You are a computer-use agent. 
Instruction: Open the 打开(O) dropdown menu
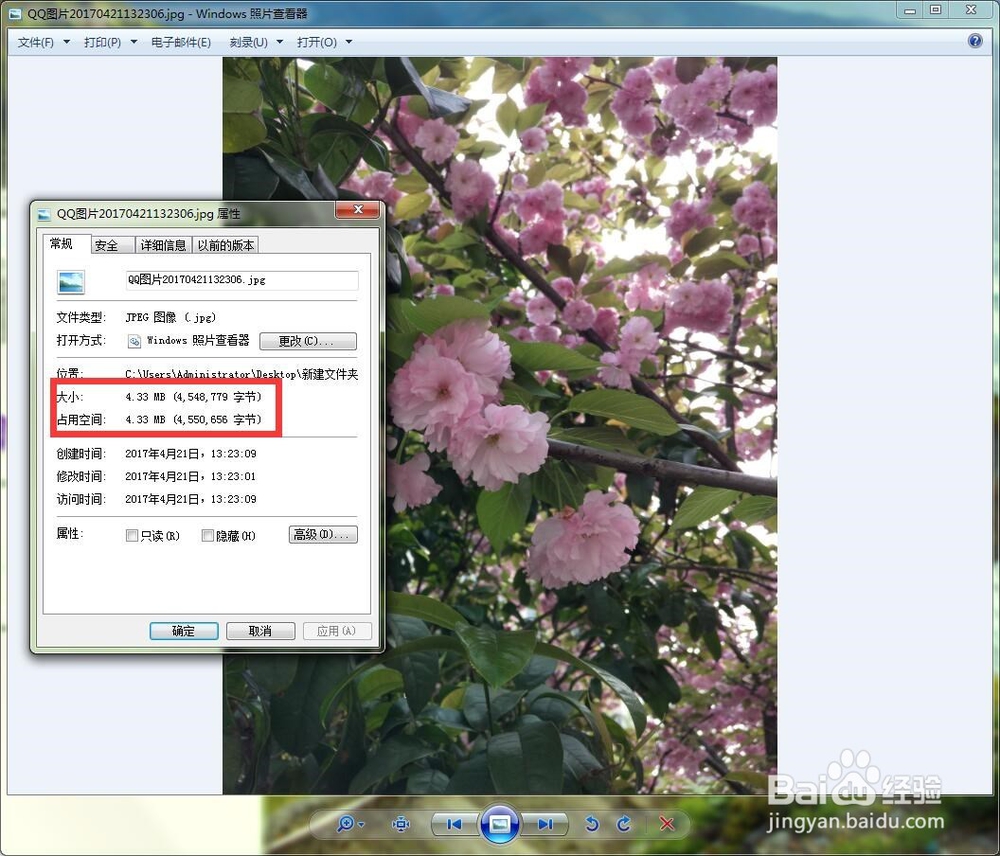324,42
